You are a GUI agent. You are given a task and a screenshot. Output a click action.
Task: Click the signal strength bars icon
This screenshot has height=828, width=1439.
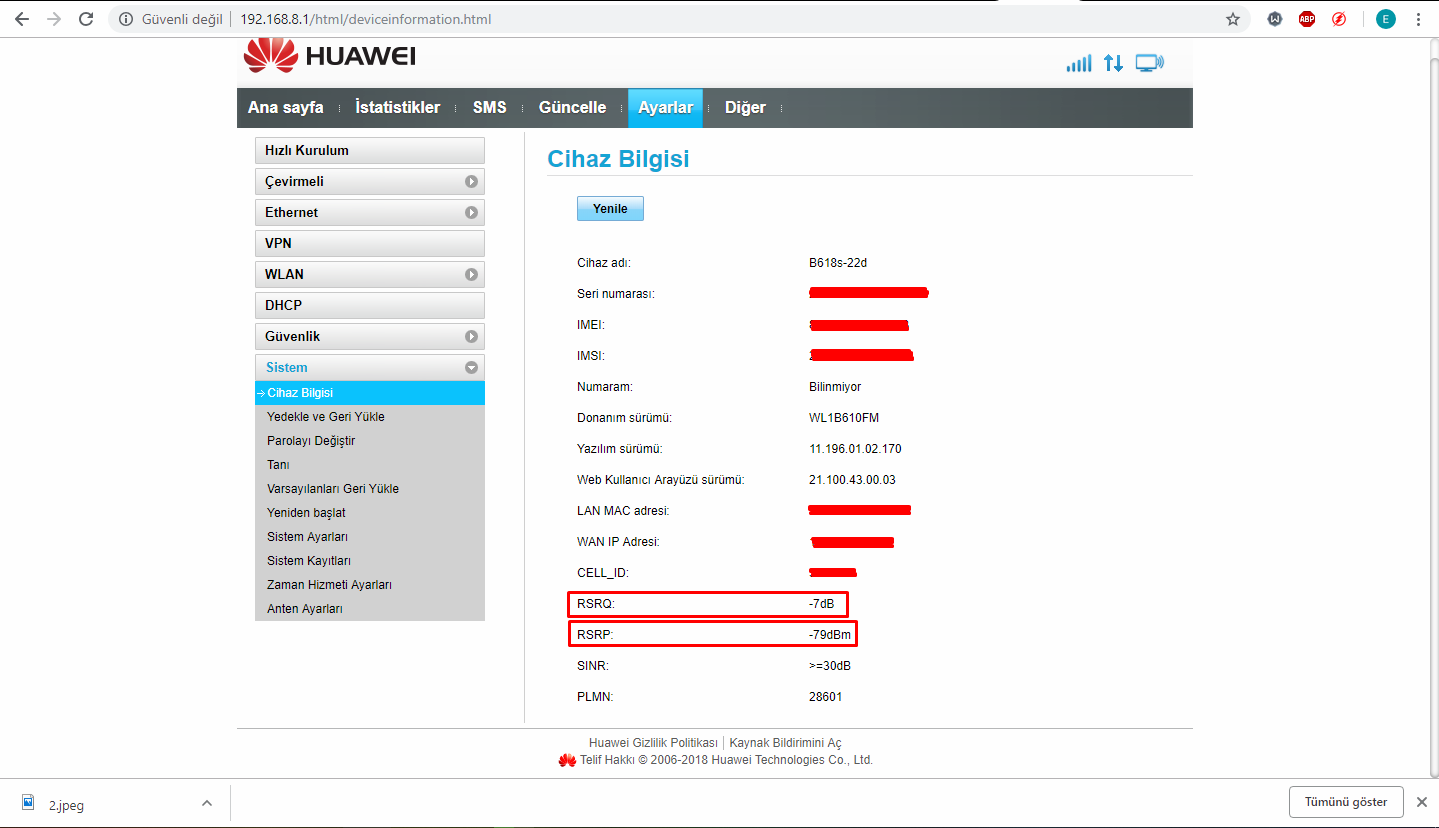[1079, 63]
